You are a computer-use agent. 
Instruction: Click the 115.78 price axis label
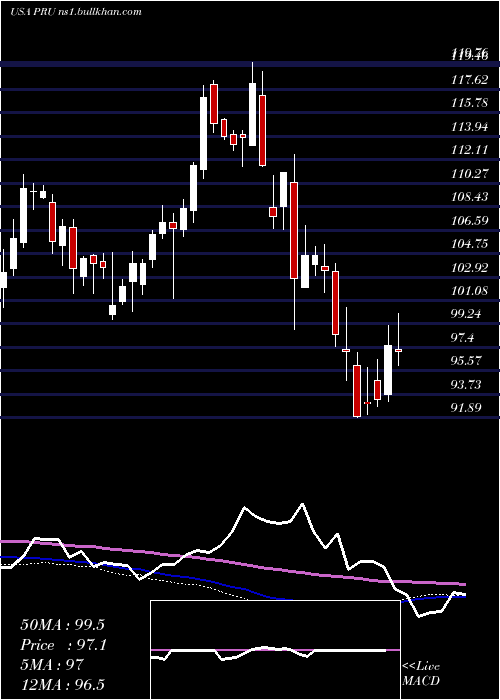click(x=469, y=103)
